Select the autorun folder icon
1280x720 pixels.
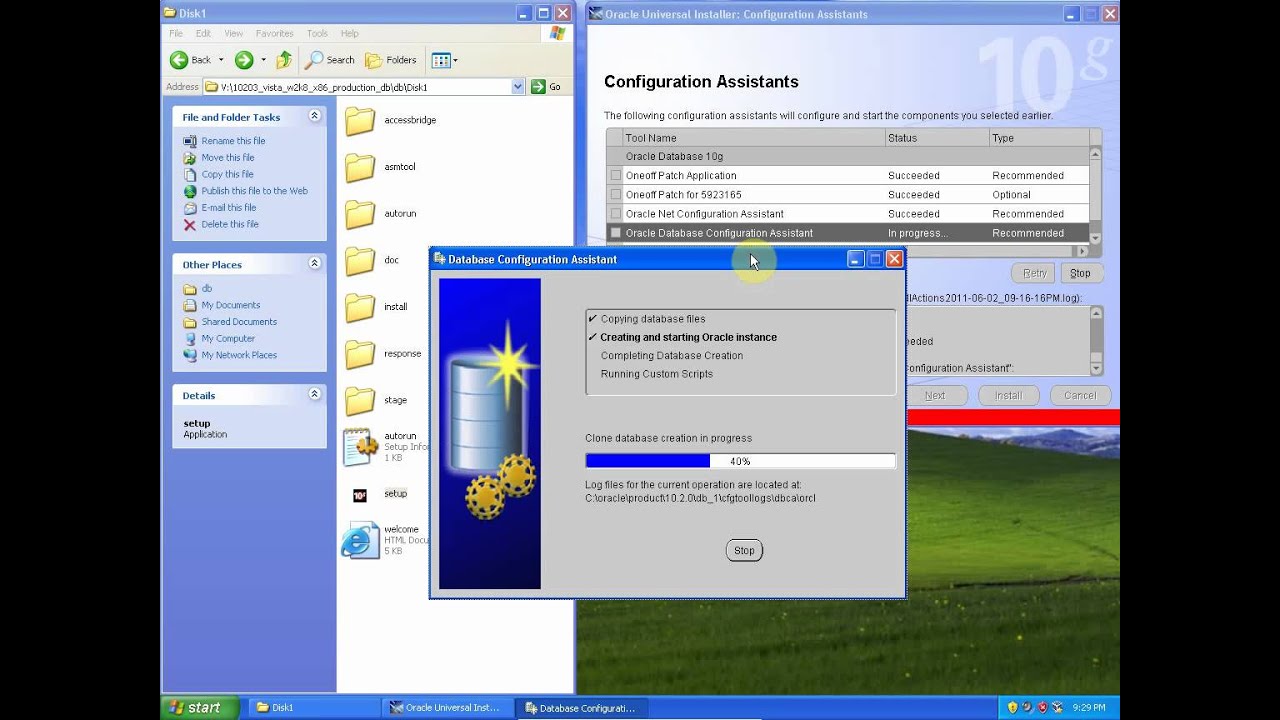point(360,214)
